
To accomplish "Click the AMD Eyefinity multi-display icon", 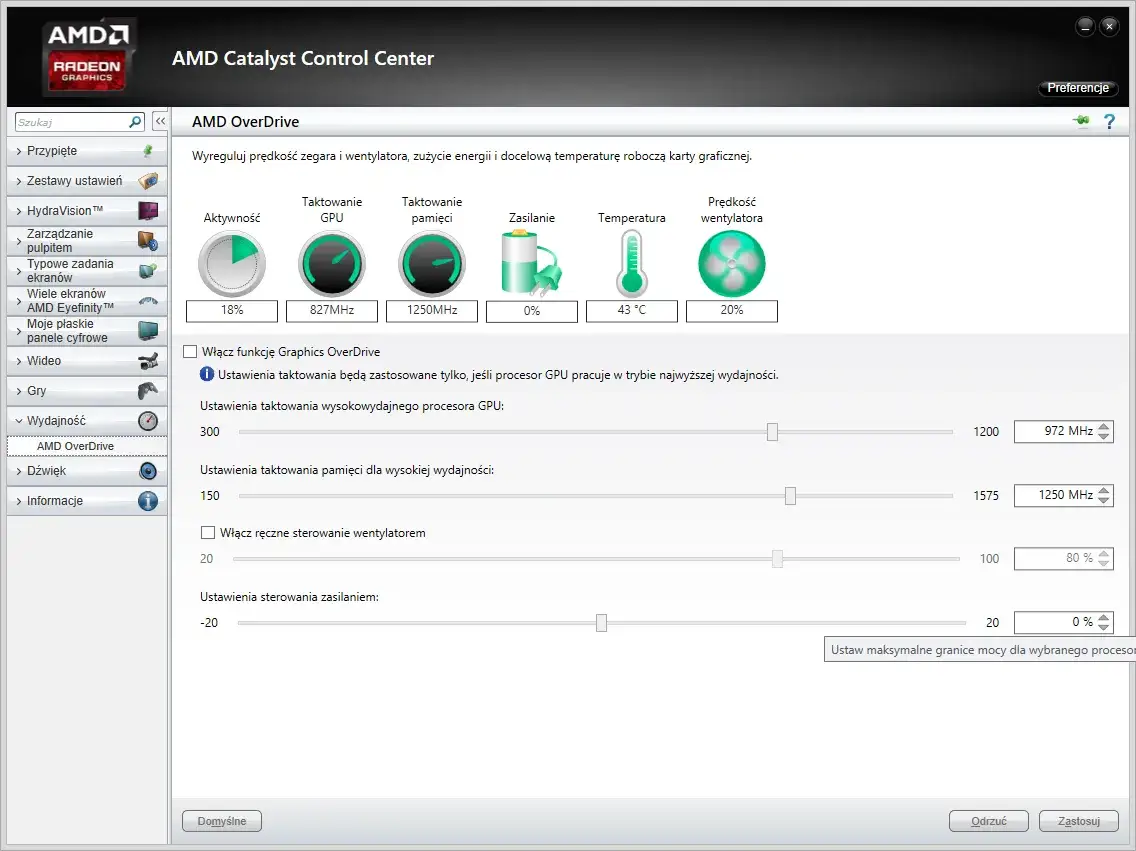I will (x=148, y=301).
